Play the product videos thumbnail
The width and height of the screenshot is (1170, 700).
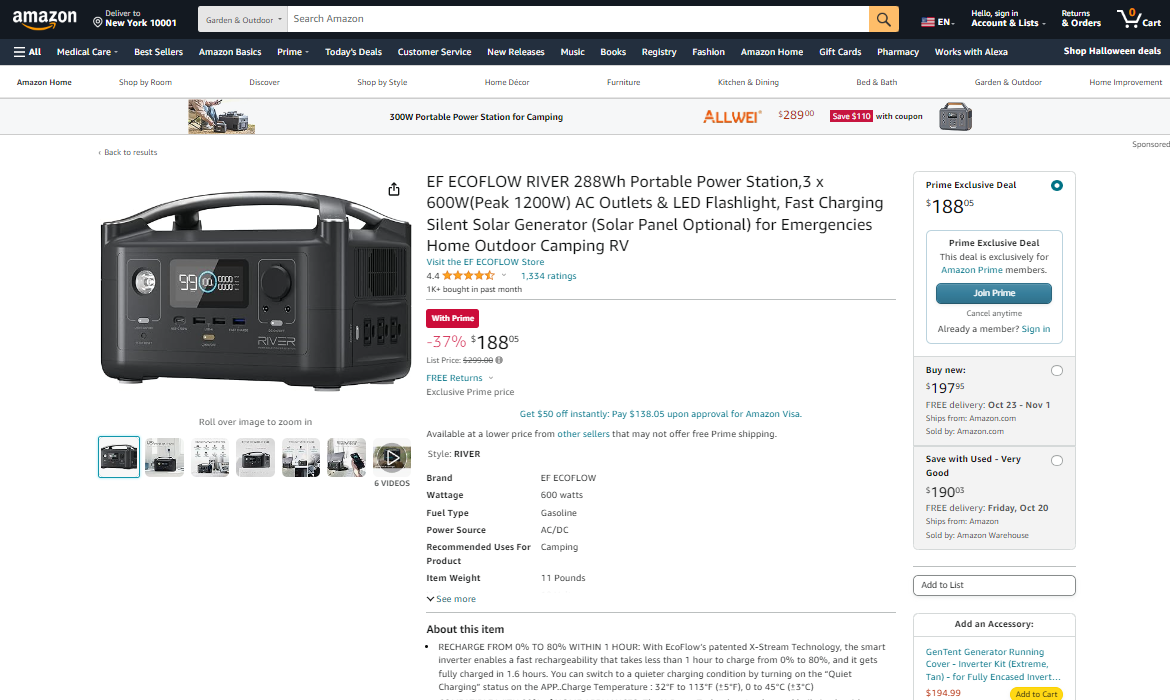[392, 457]
